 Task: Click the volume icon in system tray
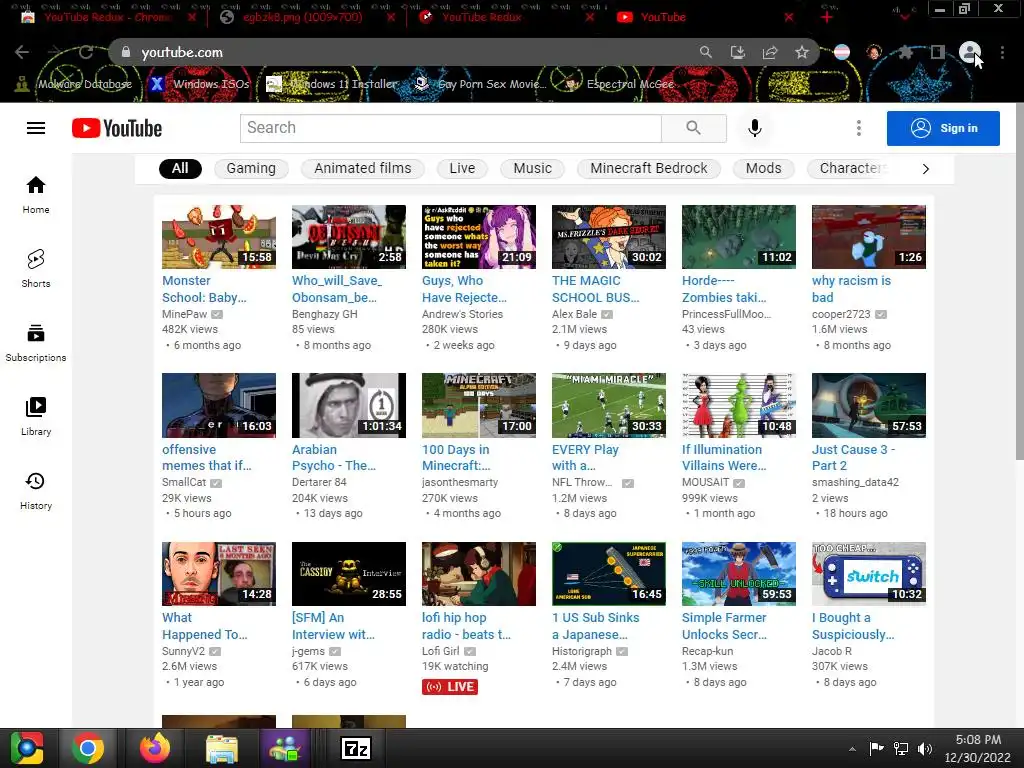click(x=925, y=748)
